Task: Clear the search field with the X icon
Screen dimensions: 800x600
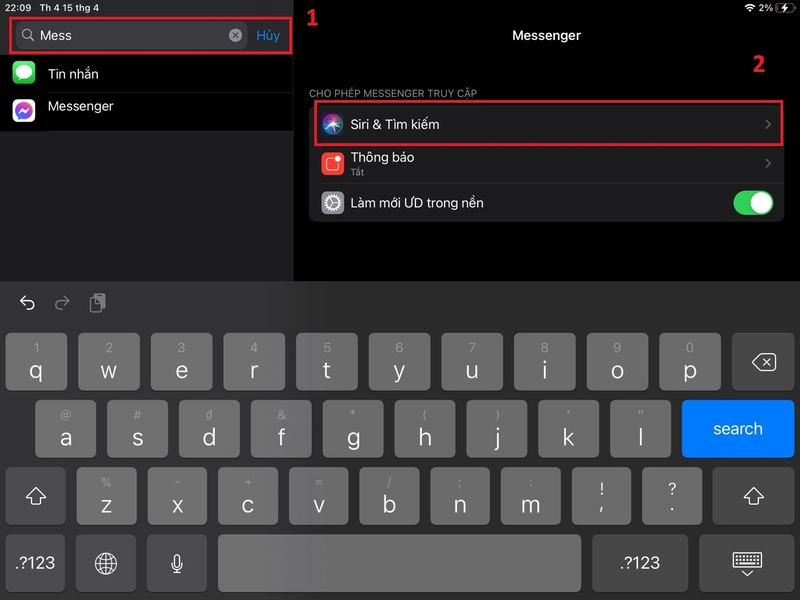Action: click(x=235, y=35)
